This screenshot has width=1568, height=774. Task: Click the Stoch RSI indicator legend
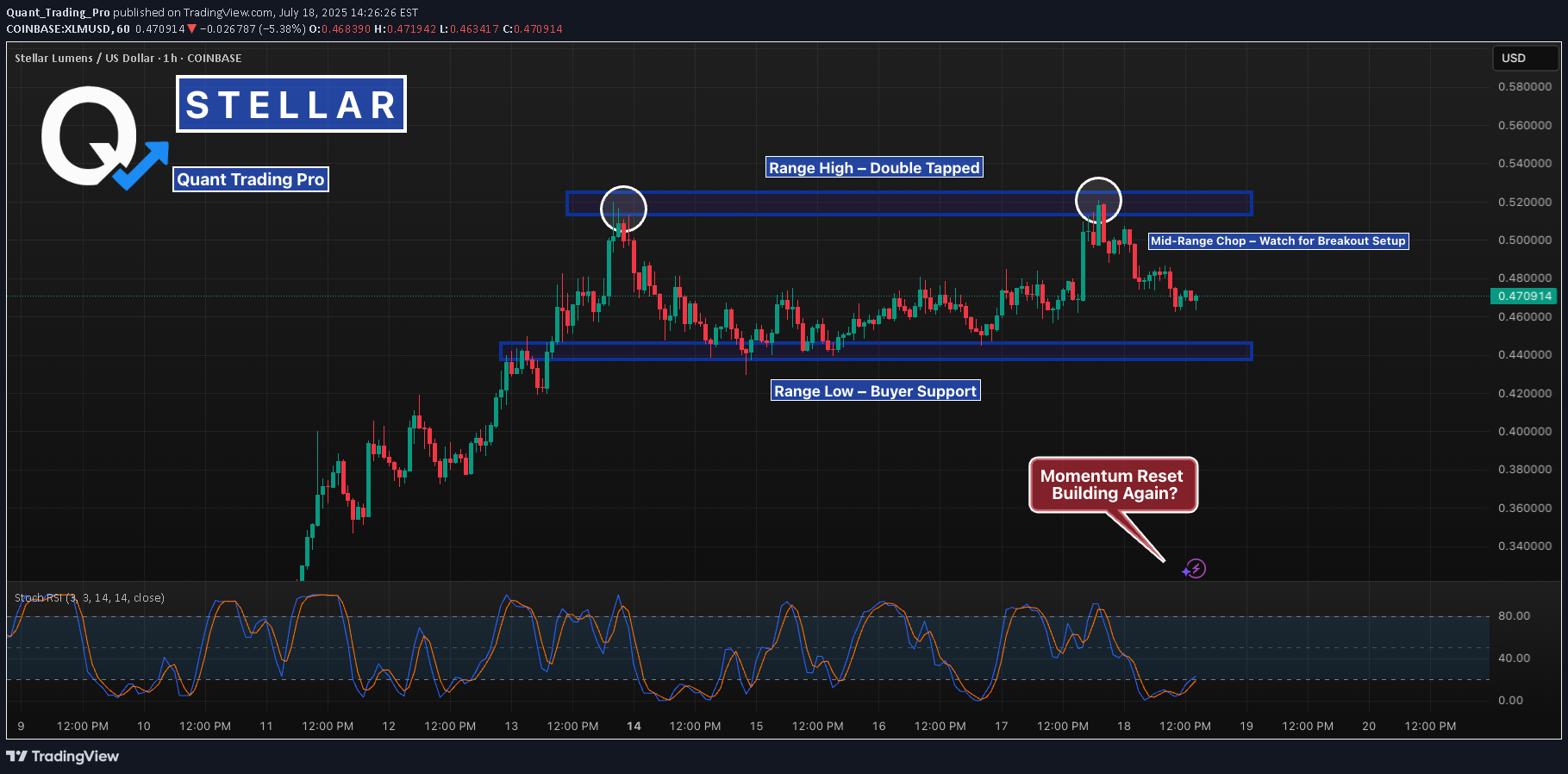click(x=90, y=597)
